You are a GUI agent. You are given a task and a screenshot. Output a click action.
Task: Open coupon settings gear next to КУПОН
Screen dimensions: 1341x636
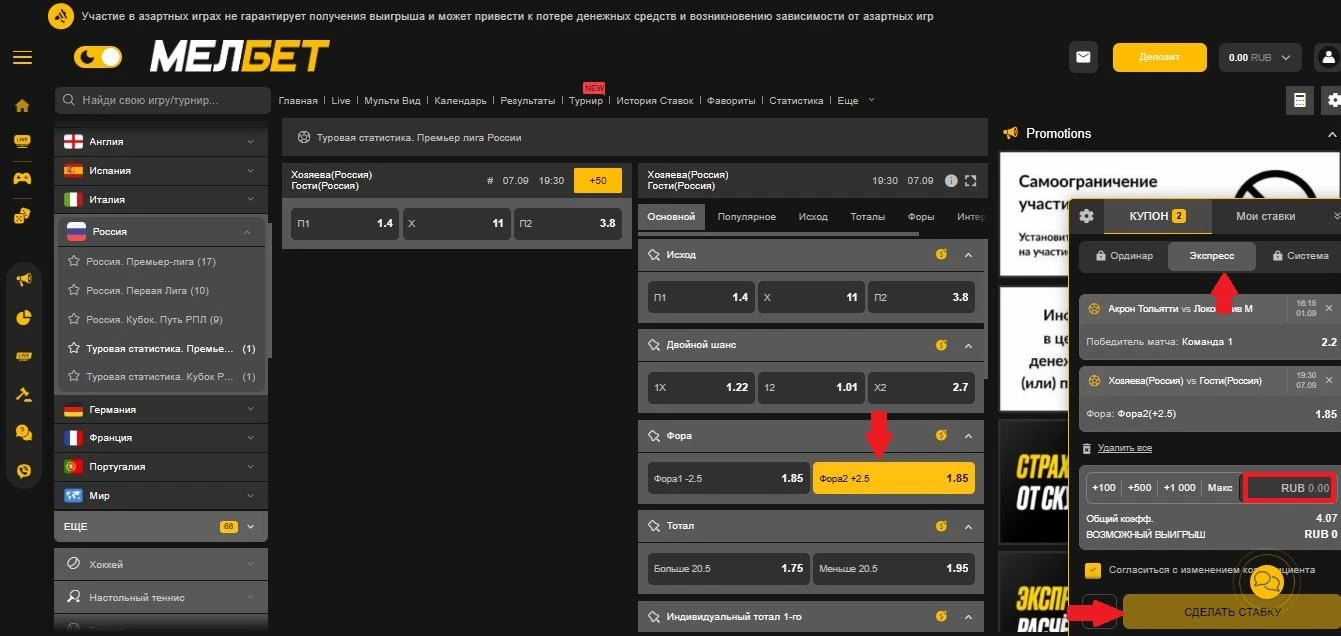[1086, 216]
